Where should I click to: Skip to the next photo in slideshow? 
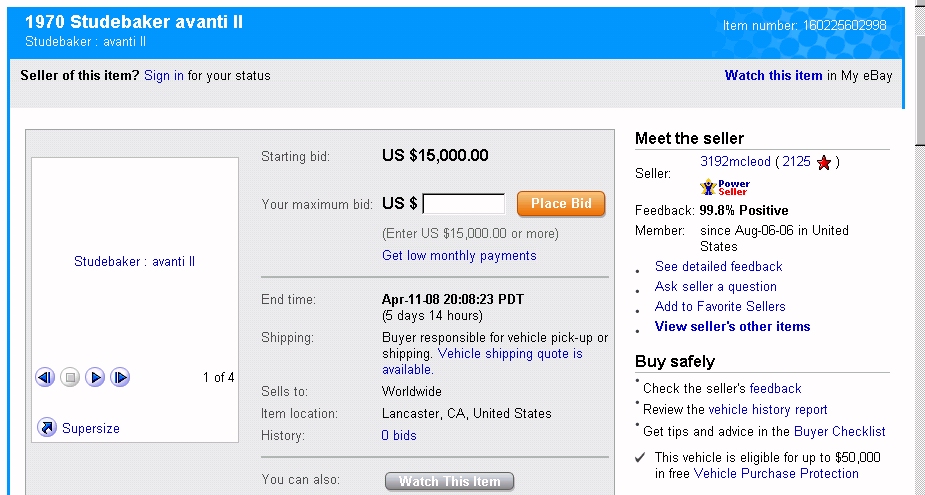pyautogui.click(x=120, y=377)
